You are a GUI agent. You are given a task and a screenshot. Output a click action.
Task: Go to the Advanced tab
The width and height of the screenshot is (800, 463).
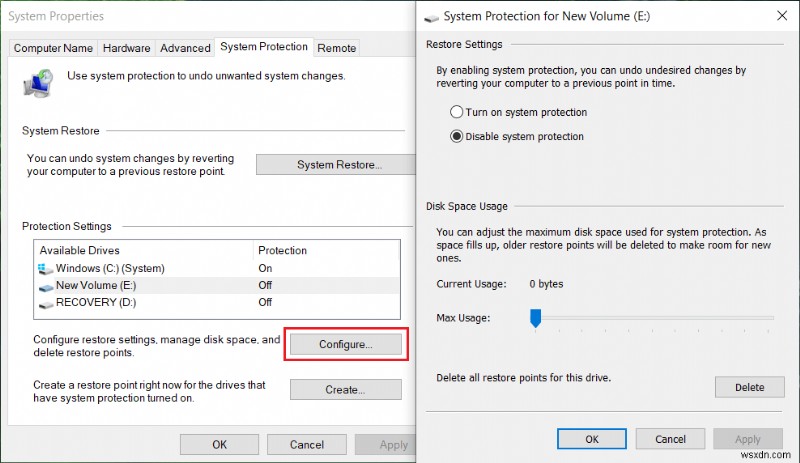tap(185, 48)
